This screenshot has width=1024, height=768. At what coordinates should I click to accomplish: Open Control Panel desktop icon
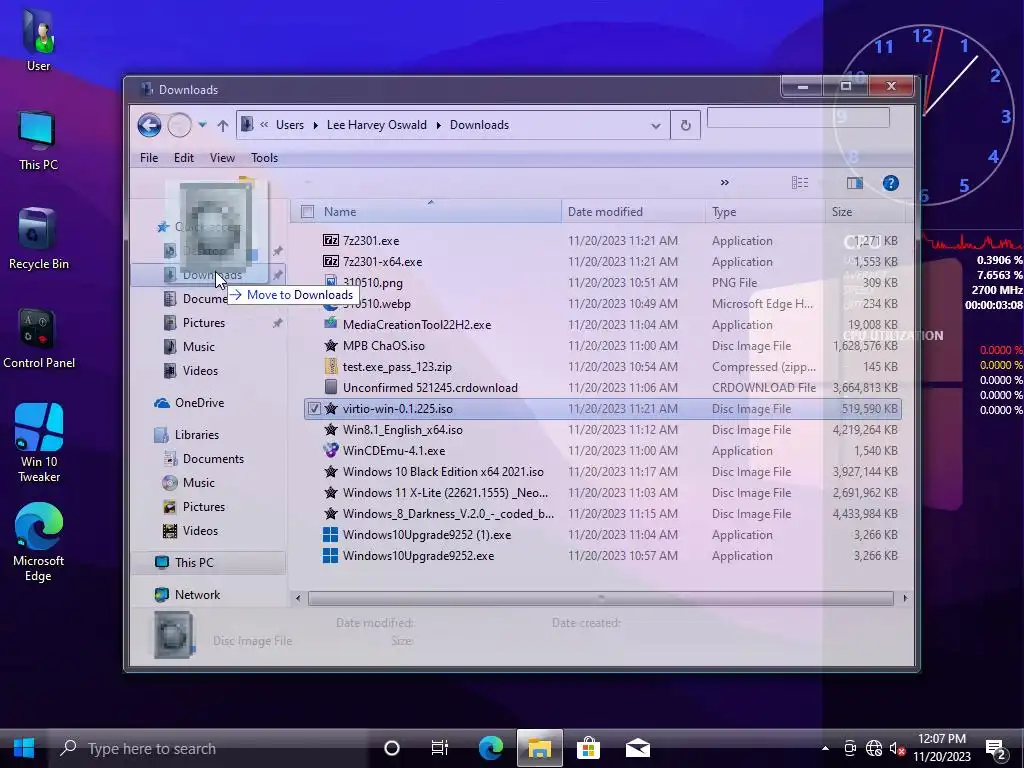[x=39, y=338]
